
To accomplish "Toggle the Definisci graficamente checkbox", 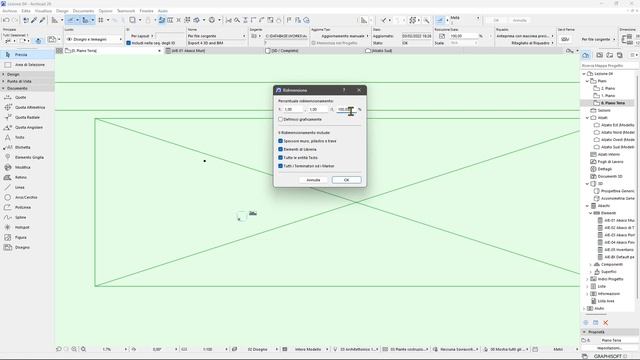I will pyautogui.click(x=280, y=120).
